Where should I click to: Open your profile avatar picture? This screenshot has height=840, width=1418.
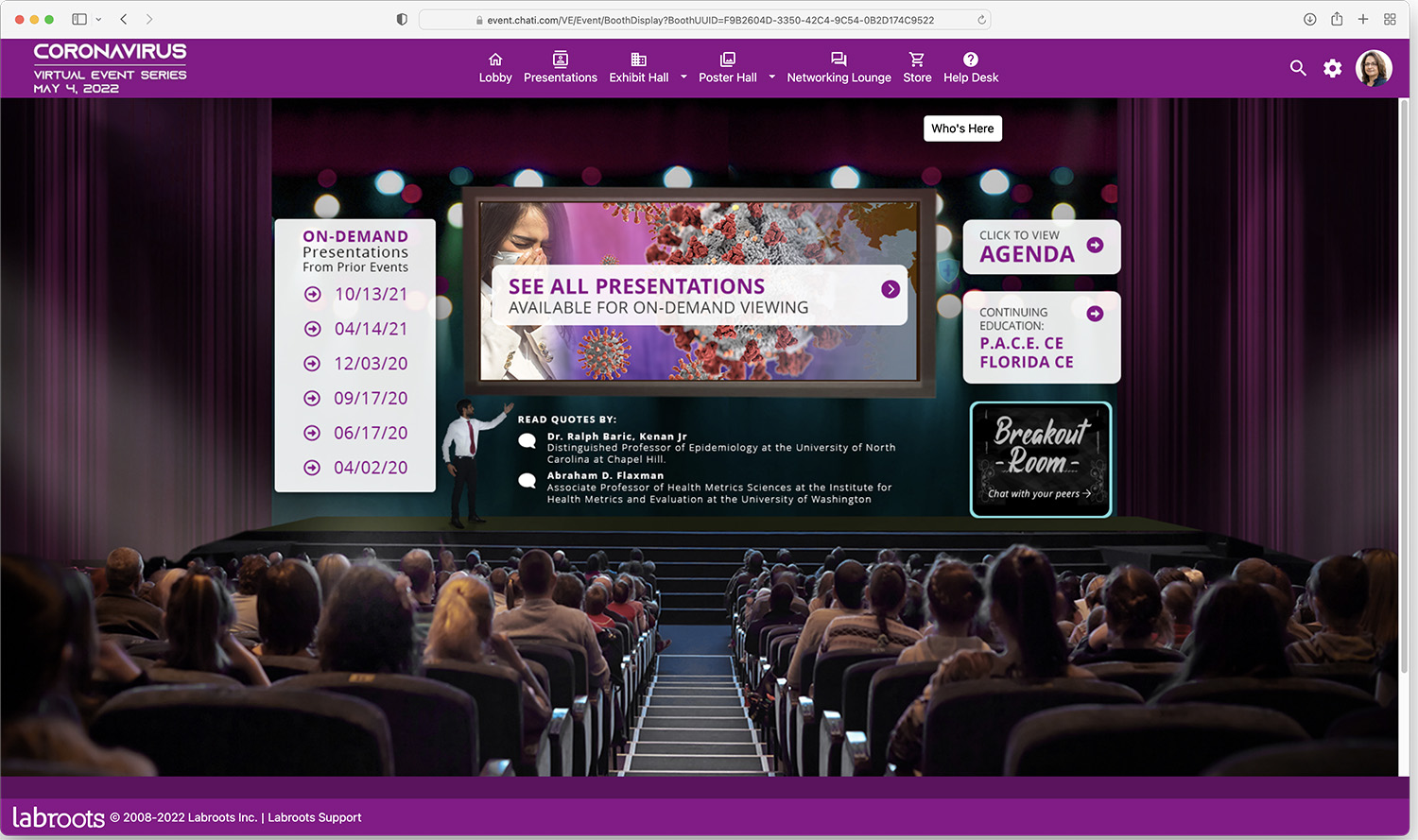tap(1374, 67)
